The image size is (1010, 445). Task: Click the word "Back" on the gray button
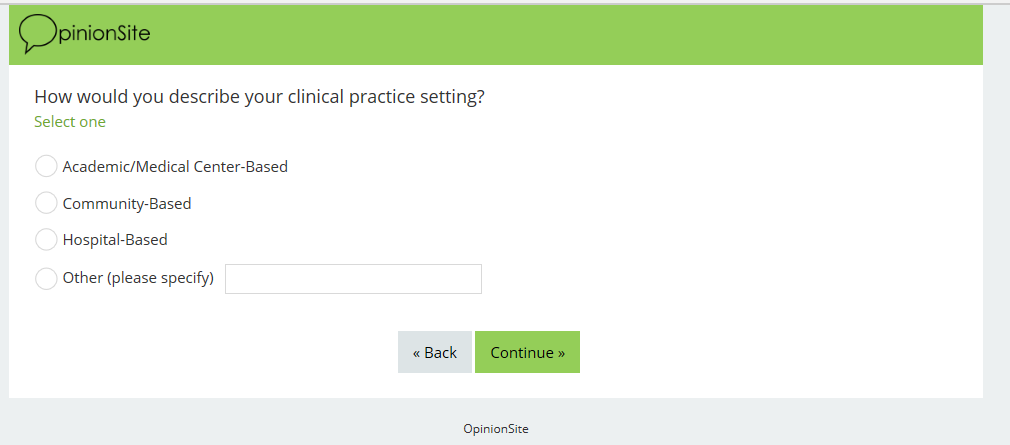[x=440, y=352]
